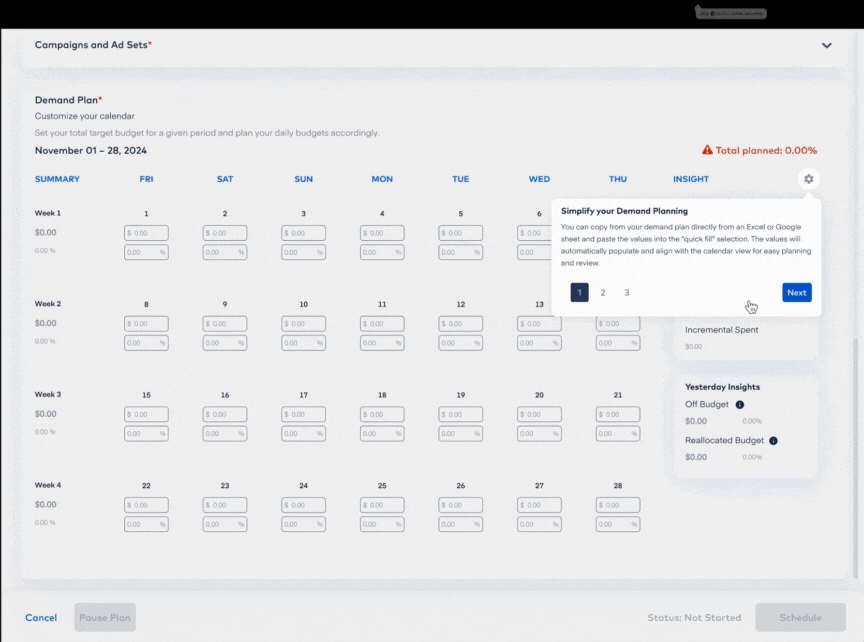
Task: Click the 'Yesterday Insights' heading
Action: point(722,387)
